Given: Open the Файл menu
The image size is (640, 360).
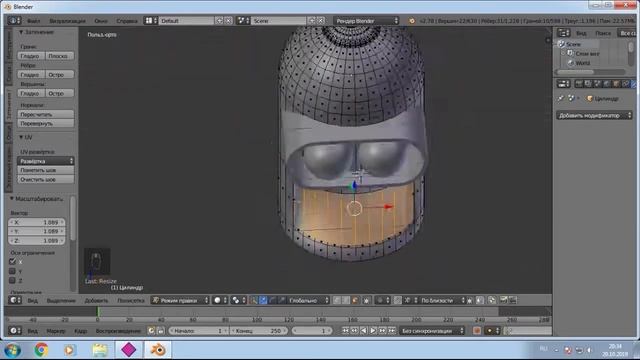Looking at the screenshot, I should tap(33, 20).
